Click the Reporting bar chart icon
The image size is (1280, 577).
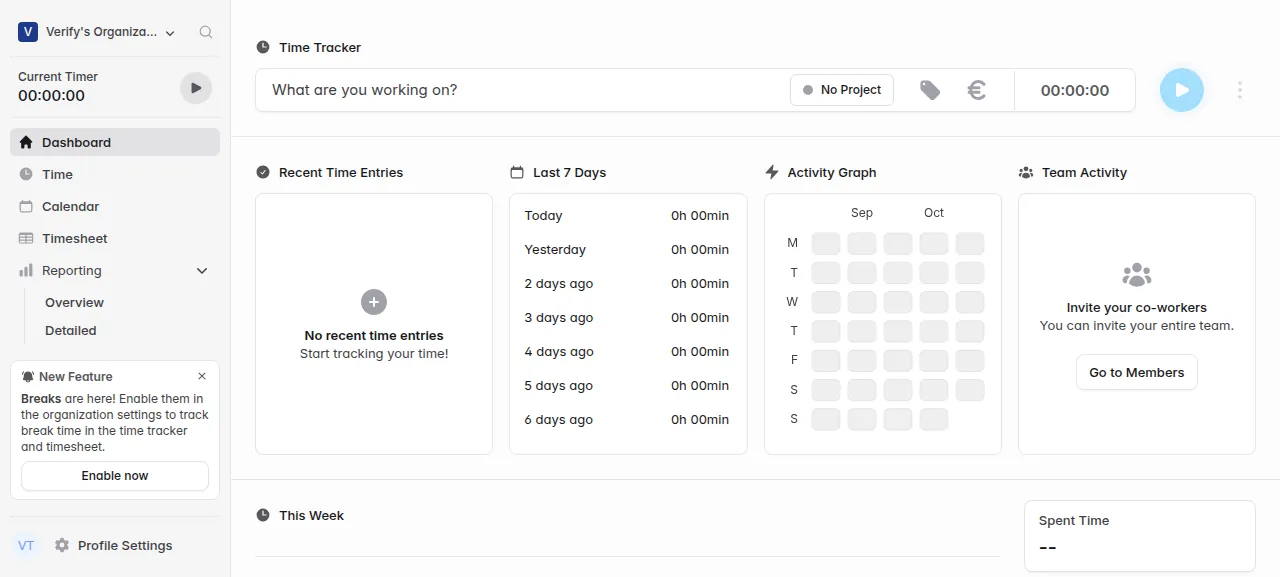26,270
